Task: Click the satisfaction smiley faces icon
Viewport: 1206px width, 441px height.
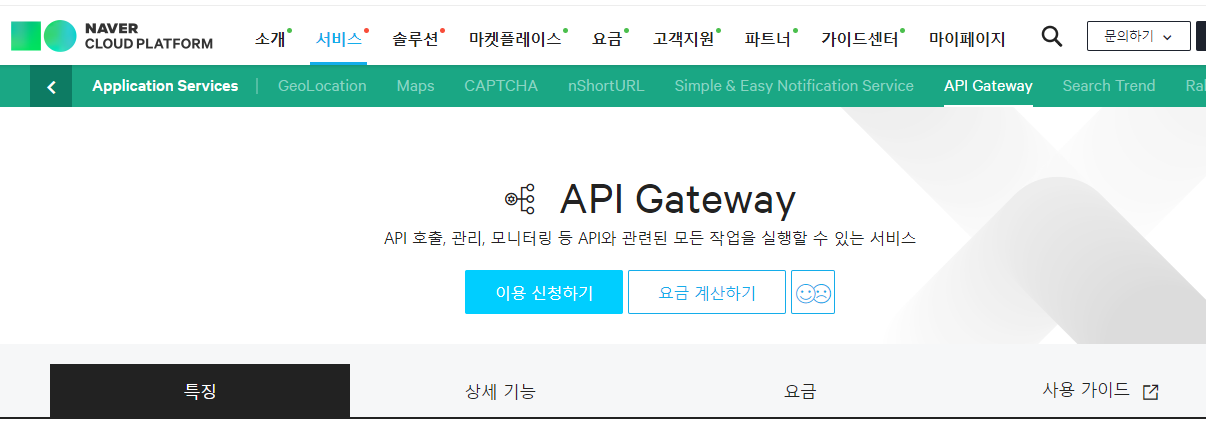Action: (813, 292)
